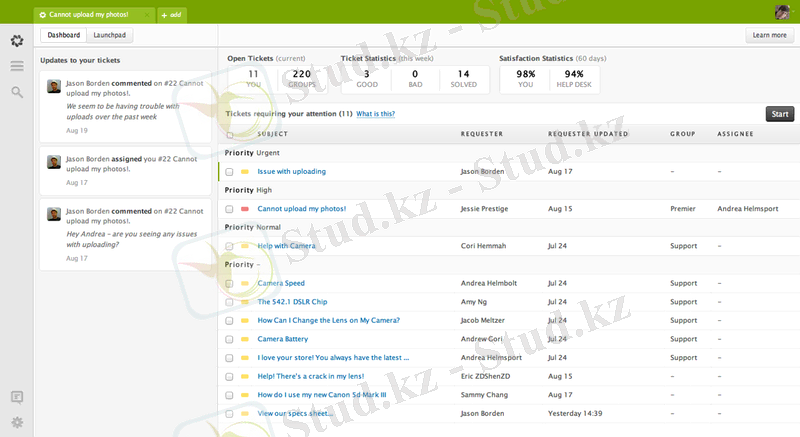Check the 'Camera Speed' ticket checkbox
This screenshot has height=437, width=800.
230,284
